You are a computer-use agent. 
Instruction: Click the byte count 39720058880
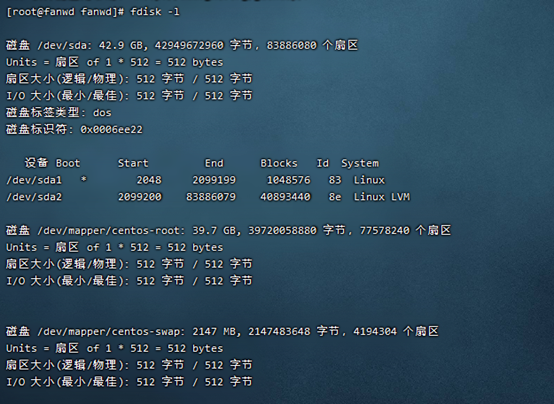pyautogui.click(x=282, y=231)
